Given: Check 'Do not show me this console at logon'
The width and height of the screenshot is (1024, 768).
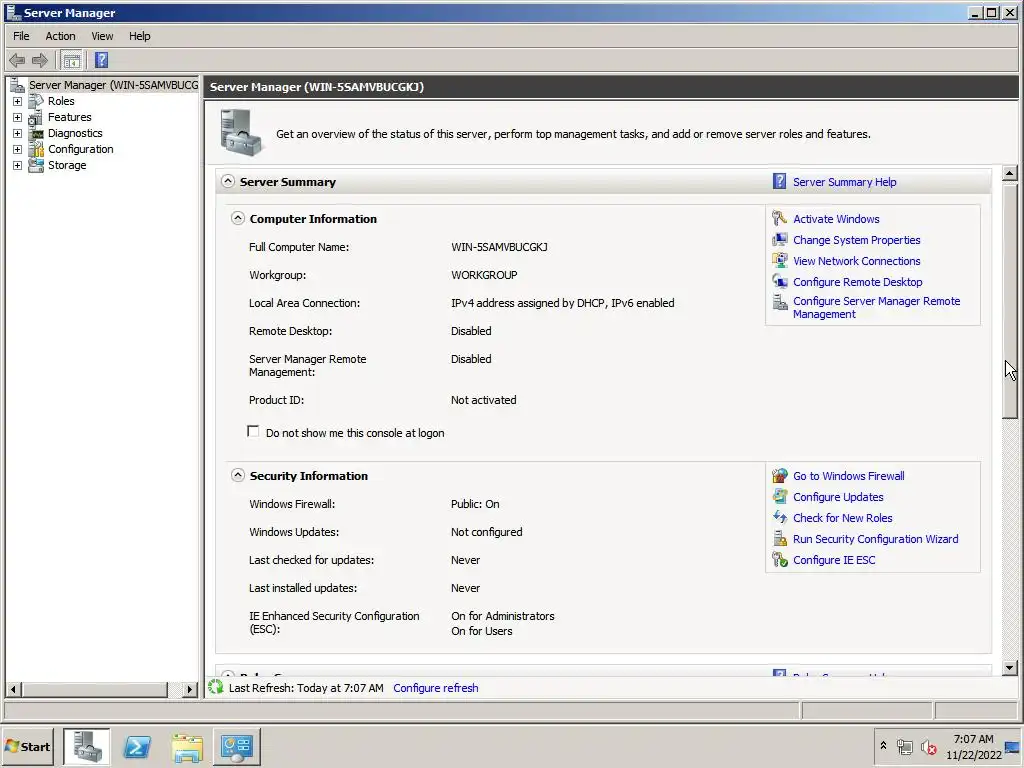Looking at the screenshot, I should click(x=253, y=432).
